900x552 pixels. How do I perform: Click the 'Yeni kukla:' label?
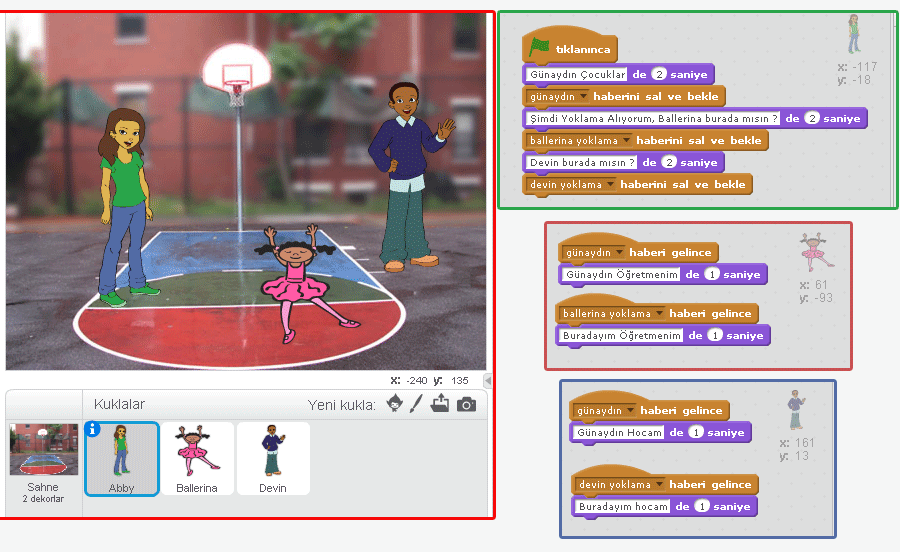click(x=342, y=405)
